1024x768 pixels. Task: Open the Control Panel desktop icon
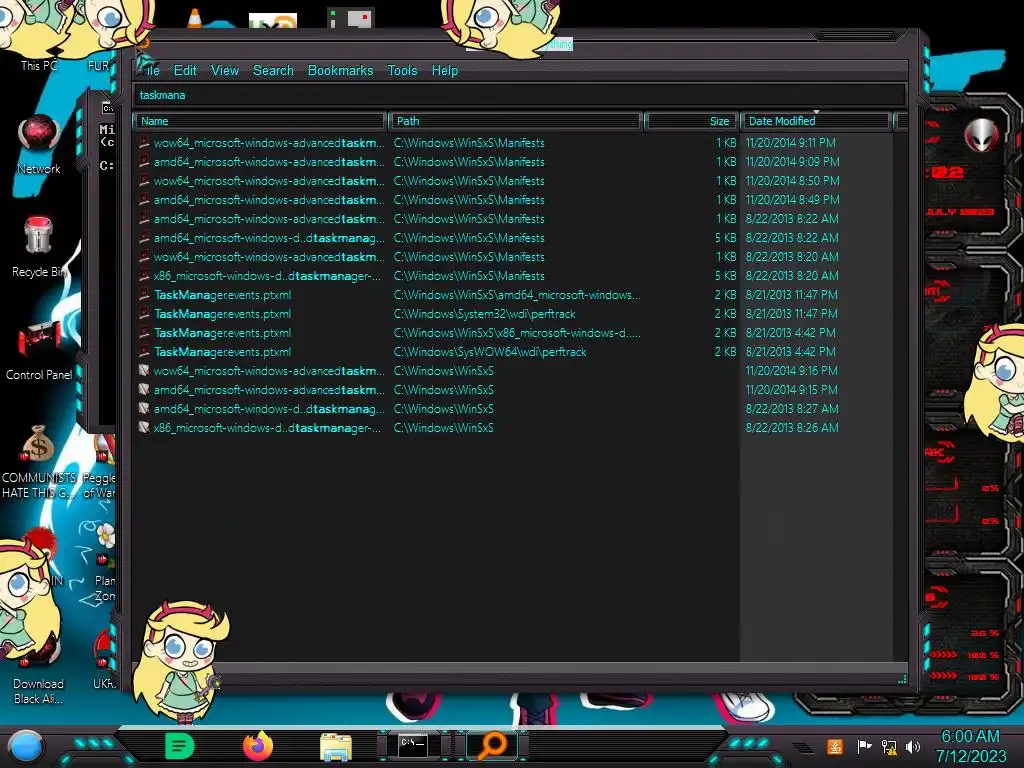point(39,349)
